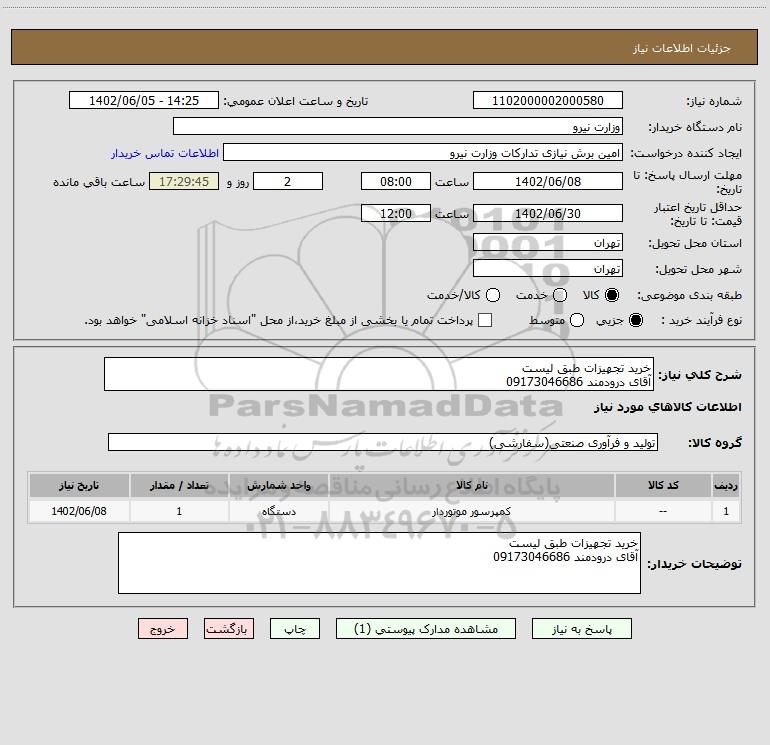The height and width of the screenshot is (745, 770).
Task: Click the requester field امین برش نیازی
Action: (x=423, y=153)
